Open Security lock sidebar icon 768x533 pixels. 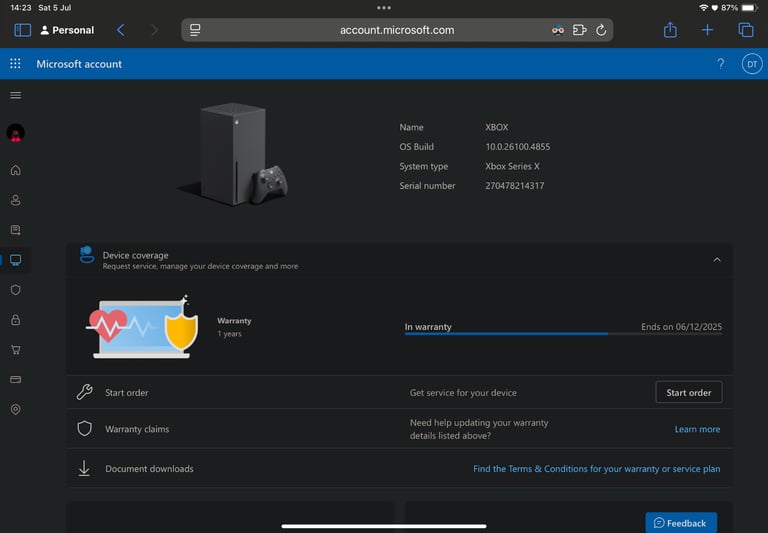pyautogui.click(x=16, y=320)
